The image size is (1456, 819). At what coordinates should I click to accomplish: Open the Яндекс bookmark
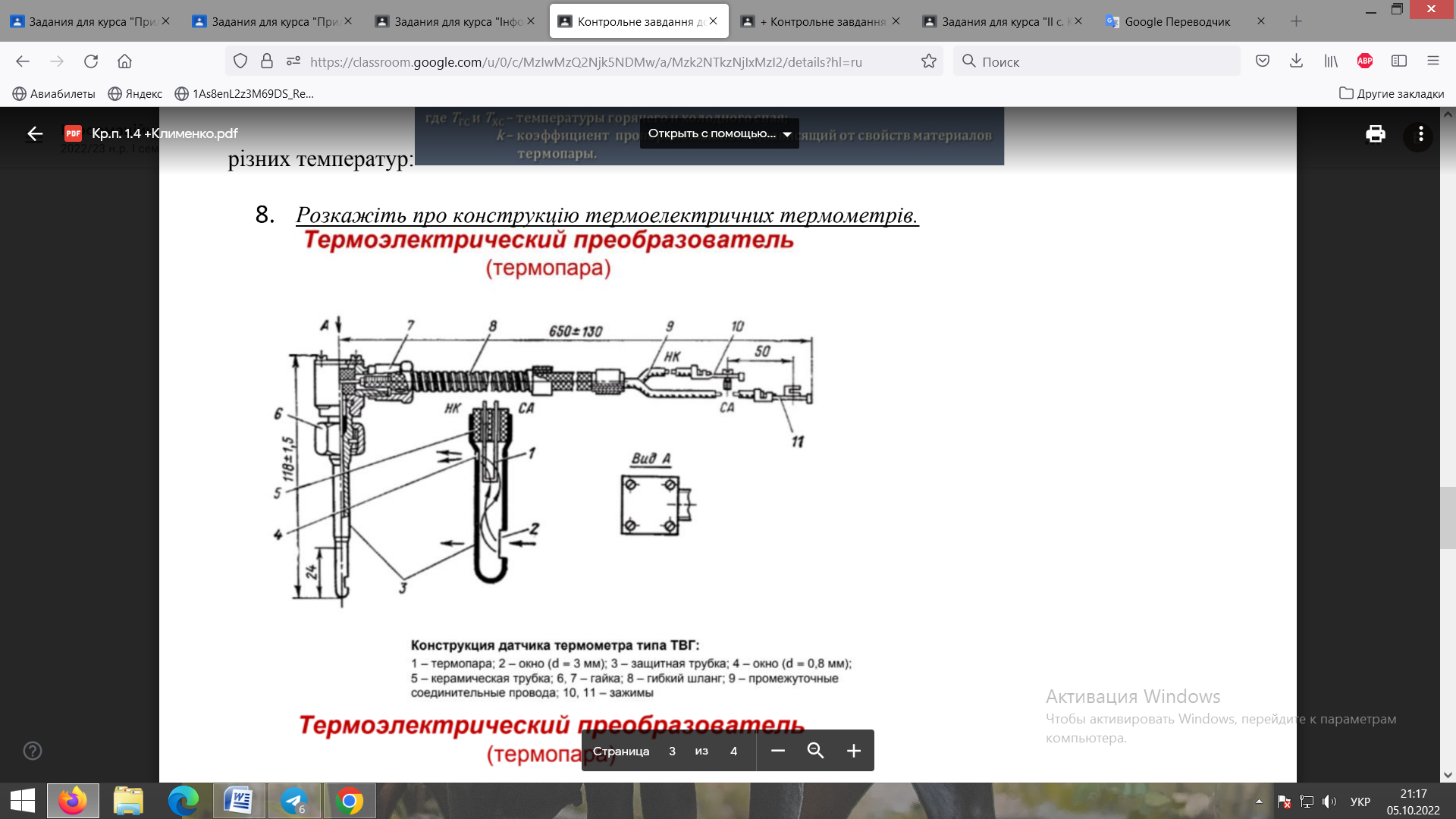click(135, 94)
